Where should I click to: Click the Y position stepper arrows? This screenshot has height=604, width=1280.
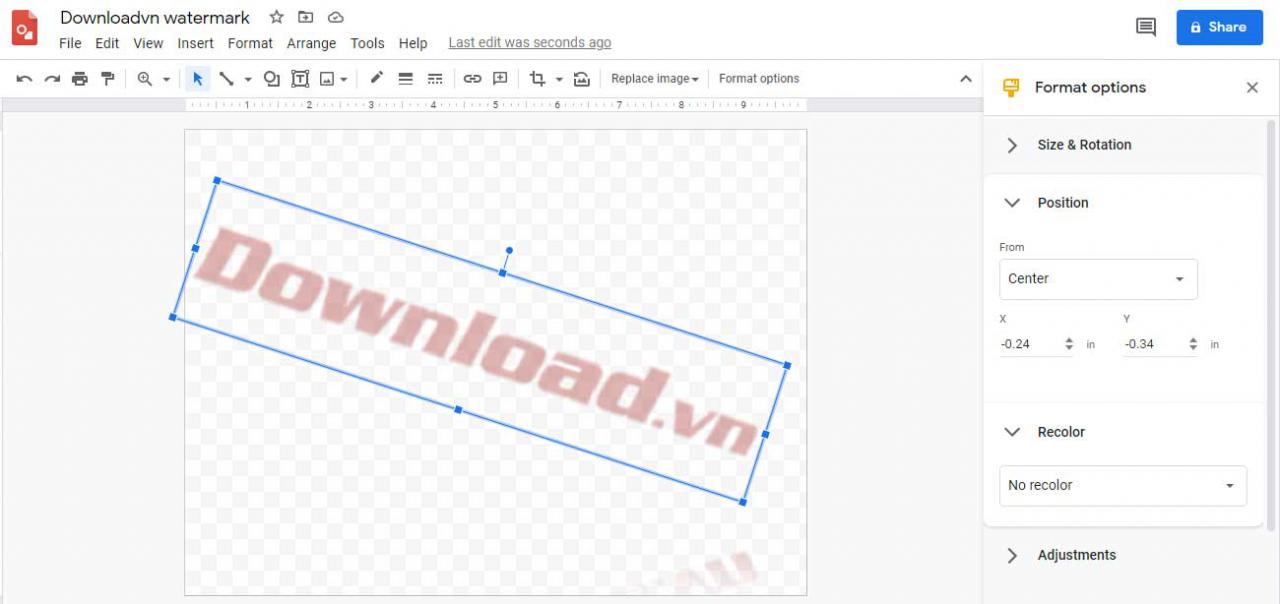pos(1193,344)
